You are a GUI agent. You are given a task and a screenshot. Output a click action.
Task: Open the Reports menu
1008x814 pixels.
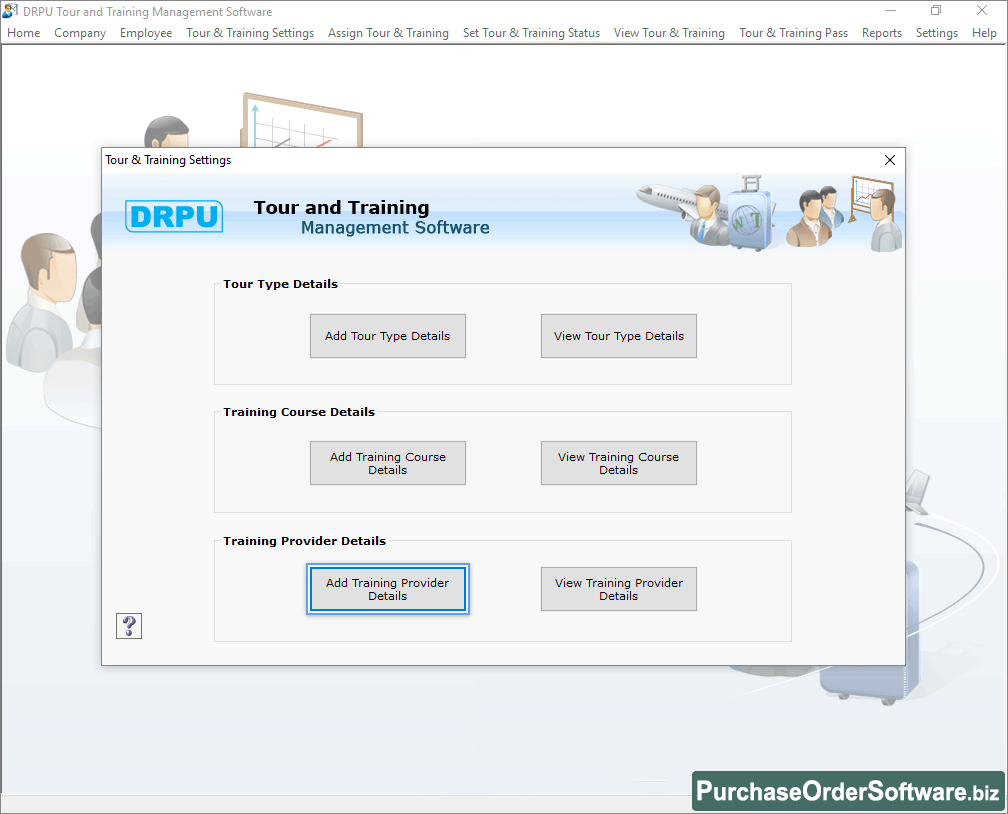click(x=881, y=33)
